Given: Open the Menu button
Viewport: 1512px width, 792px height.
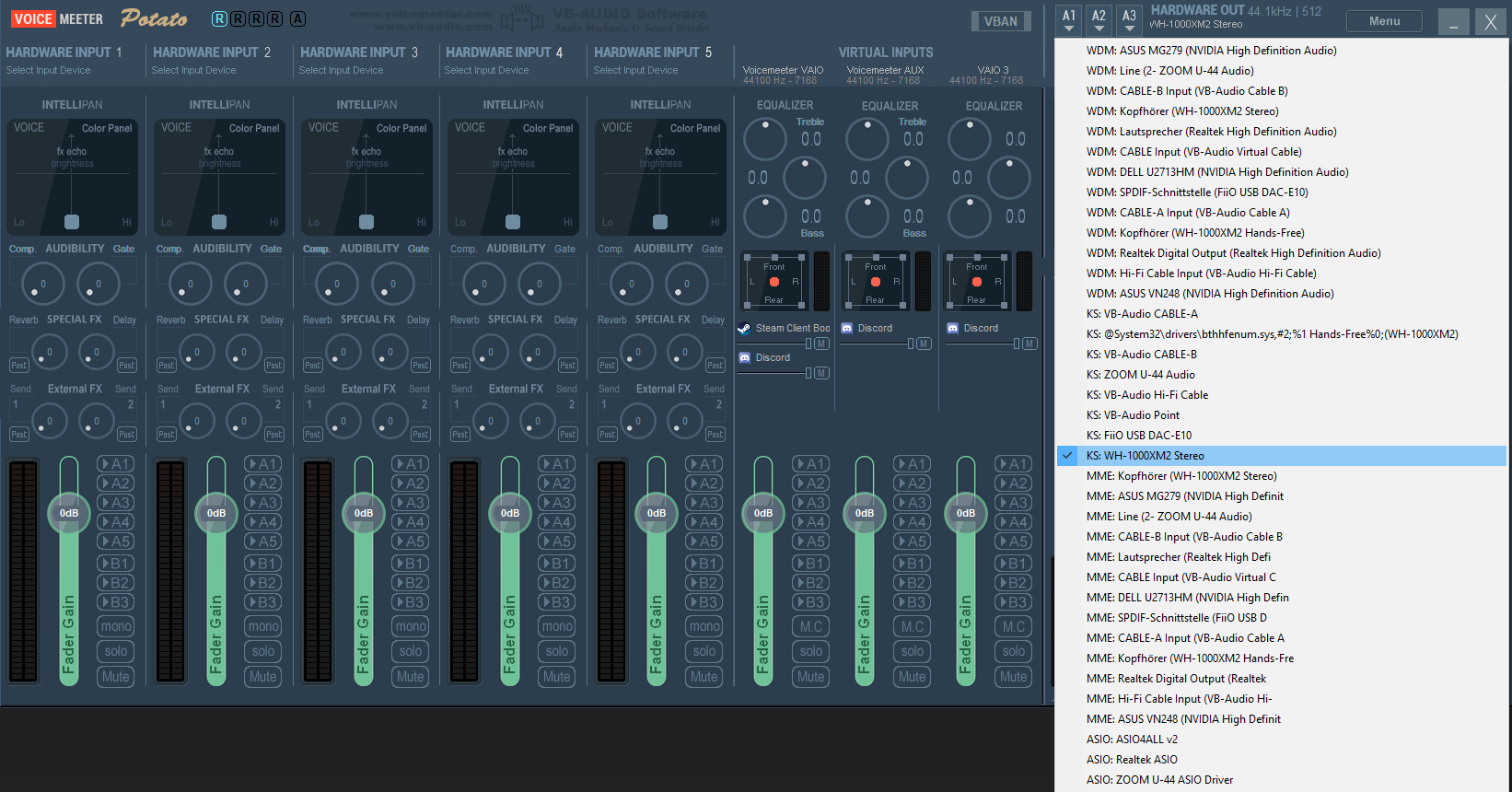Looking at the screenshot, I should [x=1384, y=20].
